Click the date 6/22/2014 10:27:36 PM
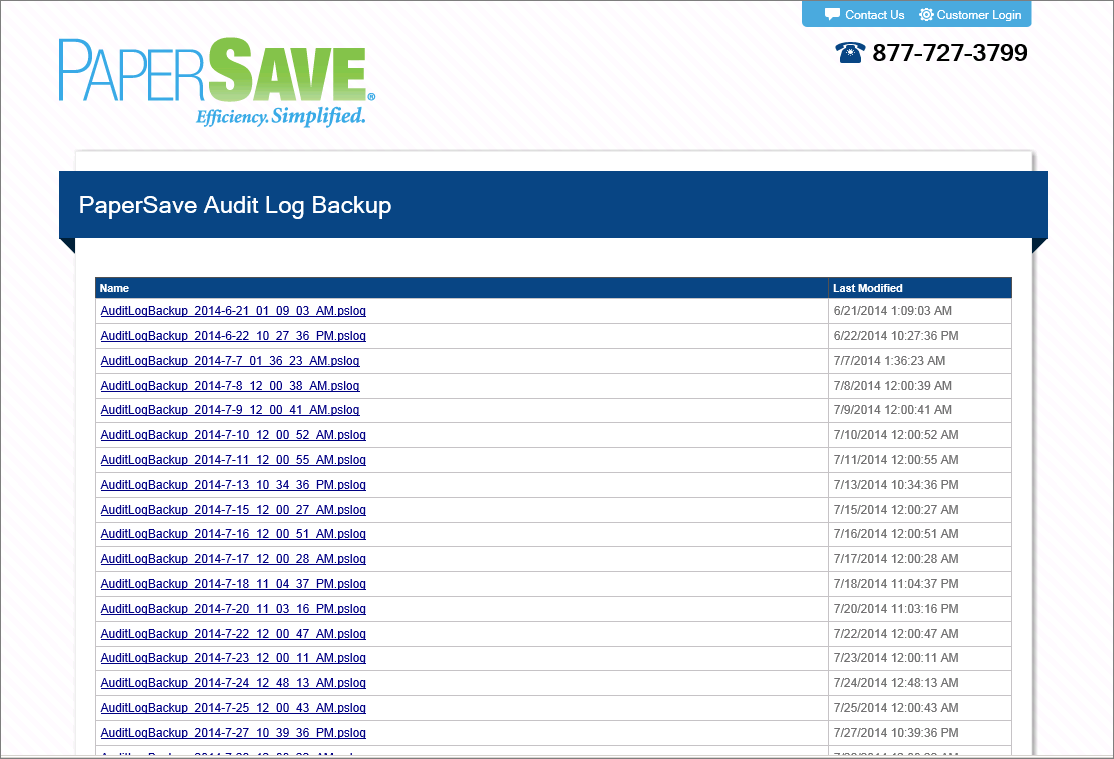The image size is (1114, 759). click(896, 335)
